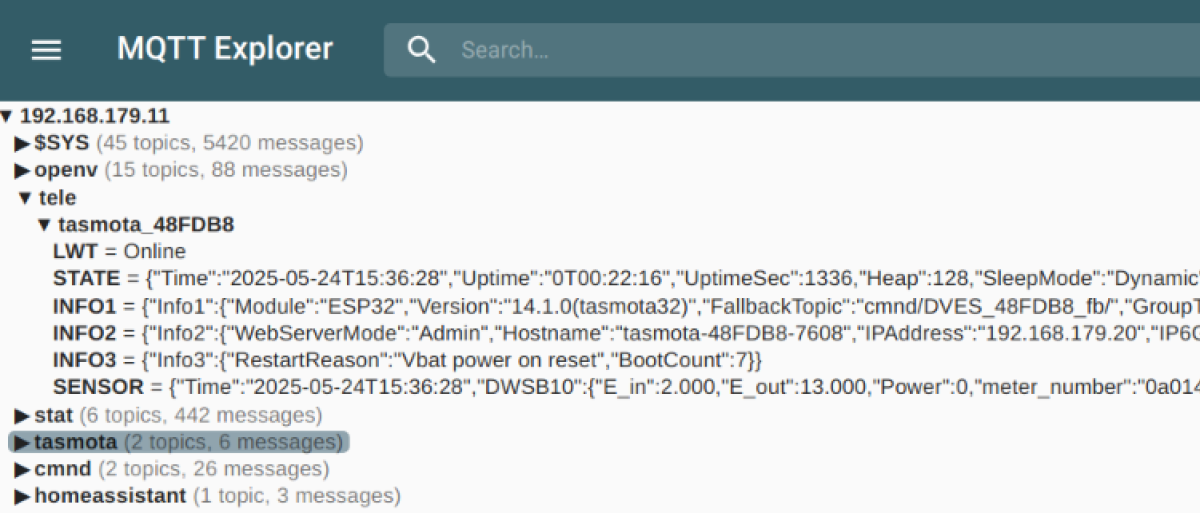This screenshot has width=1200, height=513.
Task: Select the STATE topic entry
Action: (86, 279)
